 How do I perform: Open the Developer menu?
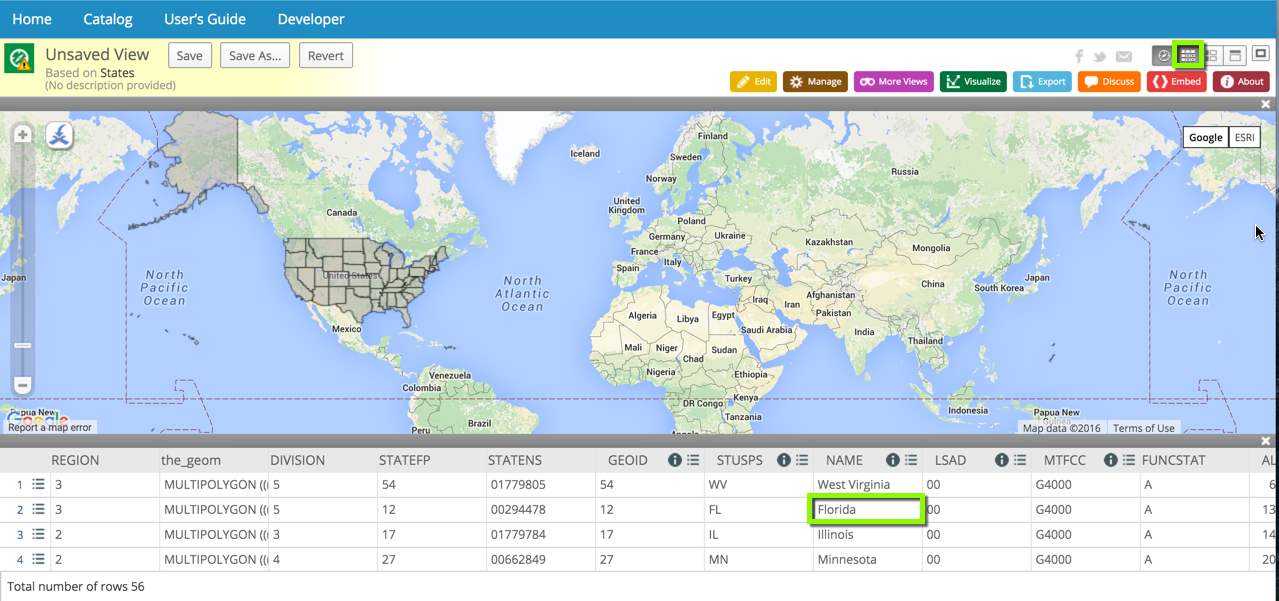(x=311, y=19)
